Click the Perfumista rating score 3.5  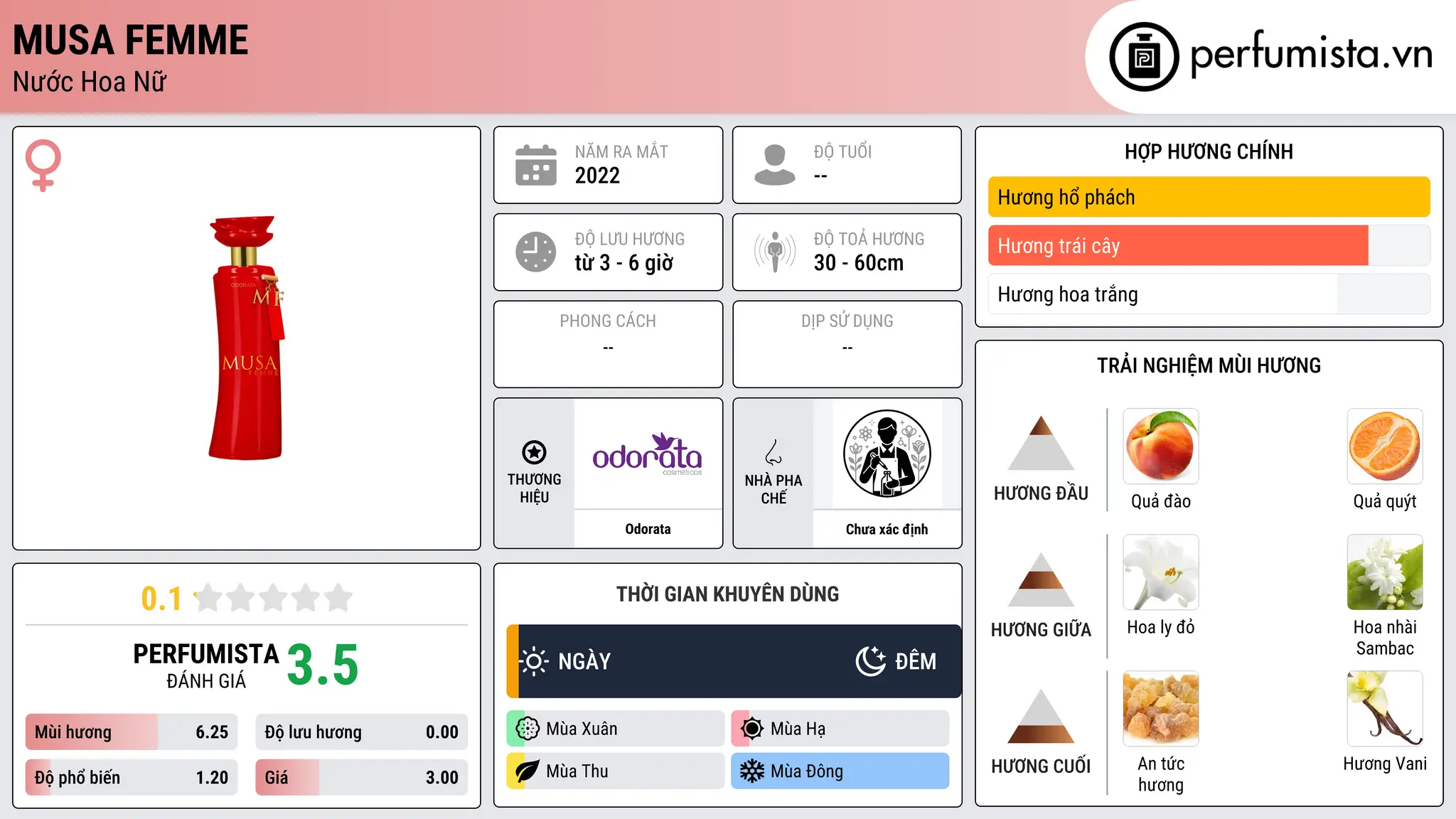[x=323, y=665]
